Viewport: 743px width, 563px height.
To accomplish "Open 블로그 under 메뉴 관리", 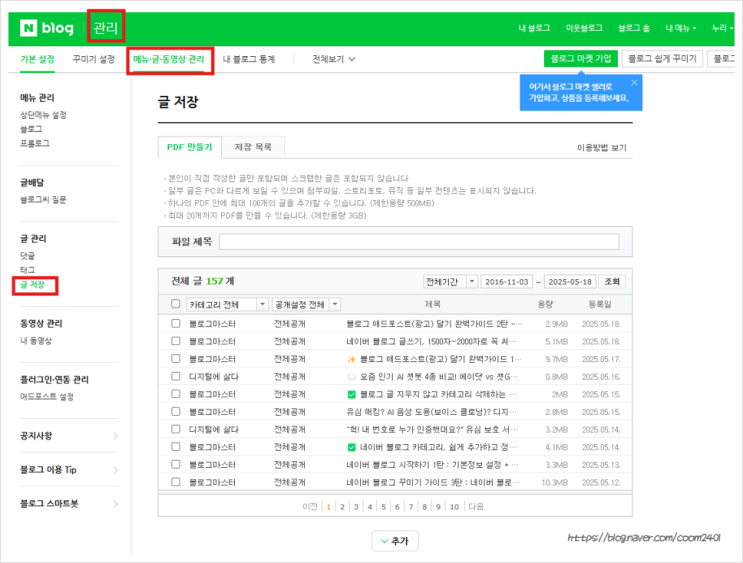I will click(31, 129).
